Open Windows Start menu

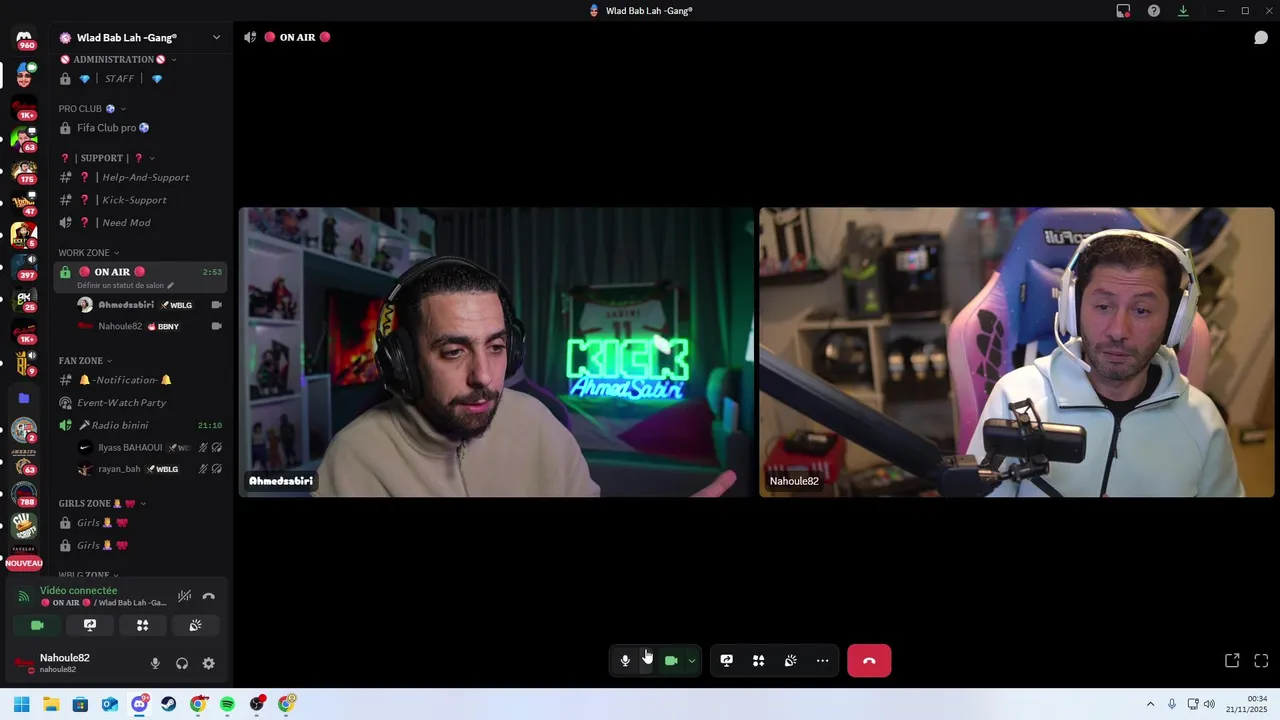(22, 704)
